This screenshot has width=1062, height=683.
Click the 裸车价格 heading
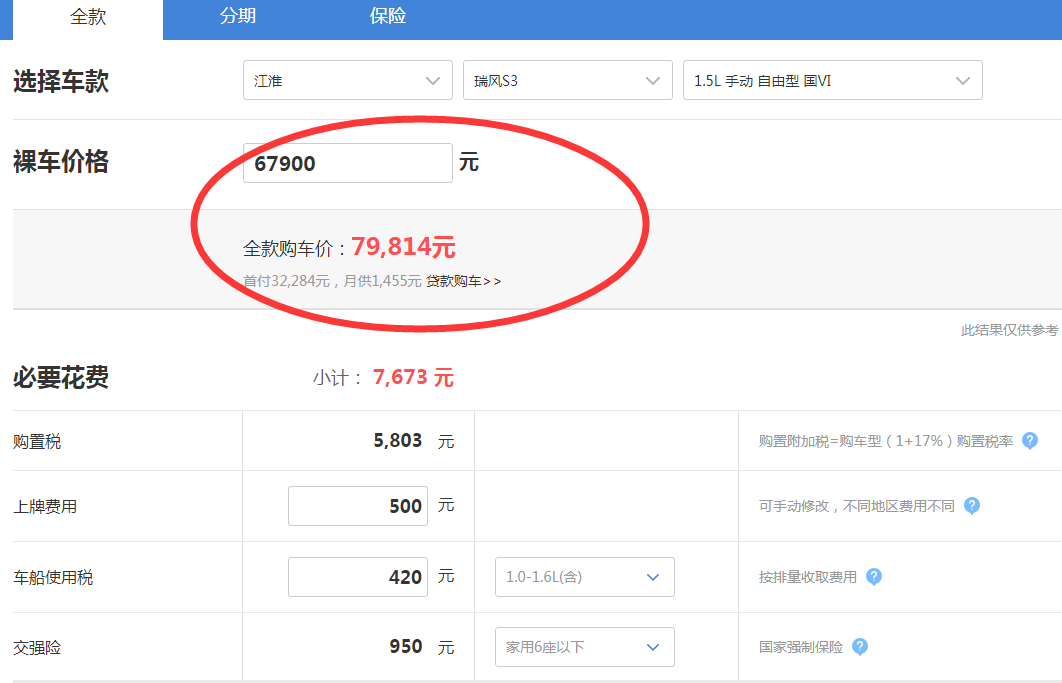click(61, 162)
